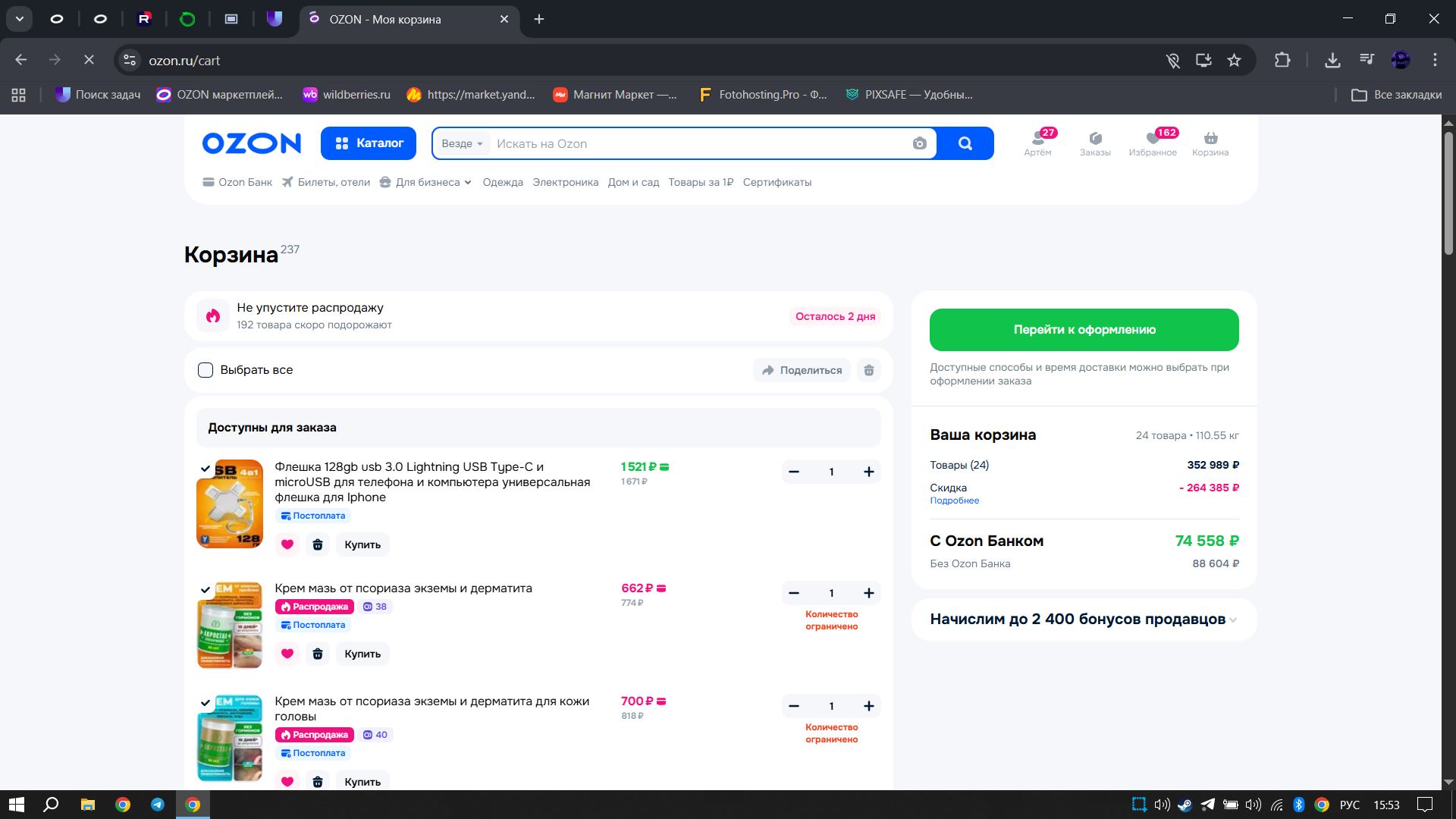This screenshot has width=1456, height=819.
Task: Click the green Перейти к оформлению button
Action: pos(1084,330)
